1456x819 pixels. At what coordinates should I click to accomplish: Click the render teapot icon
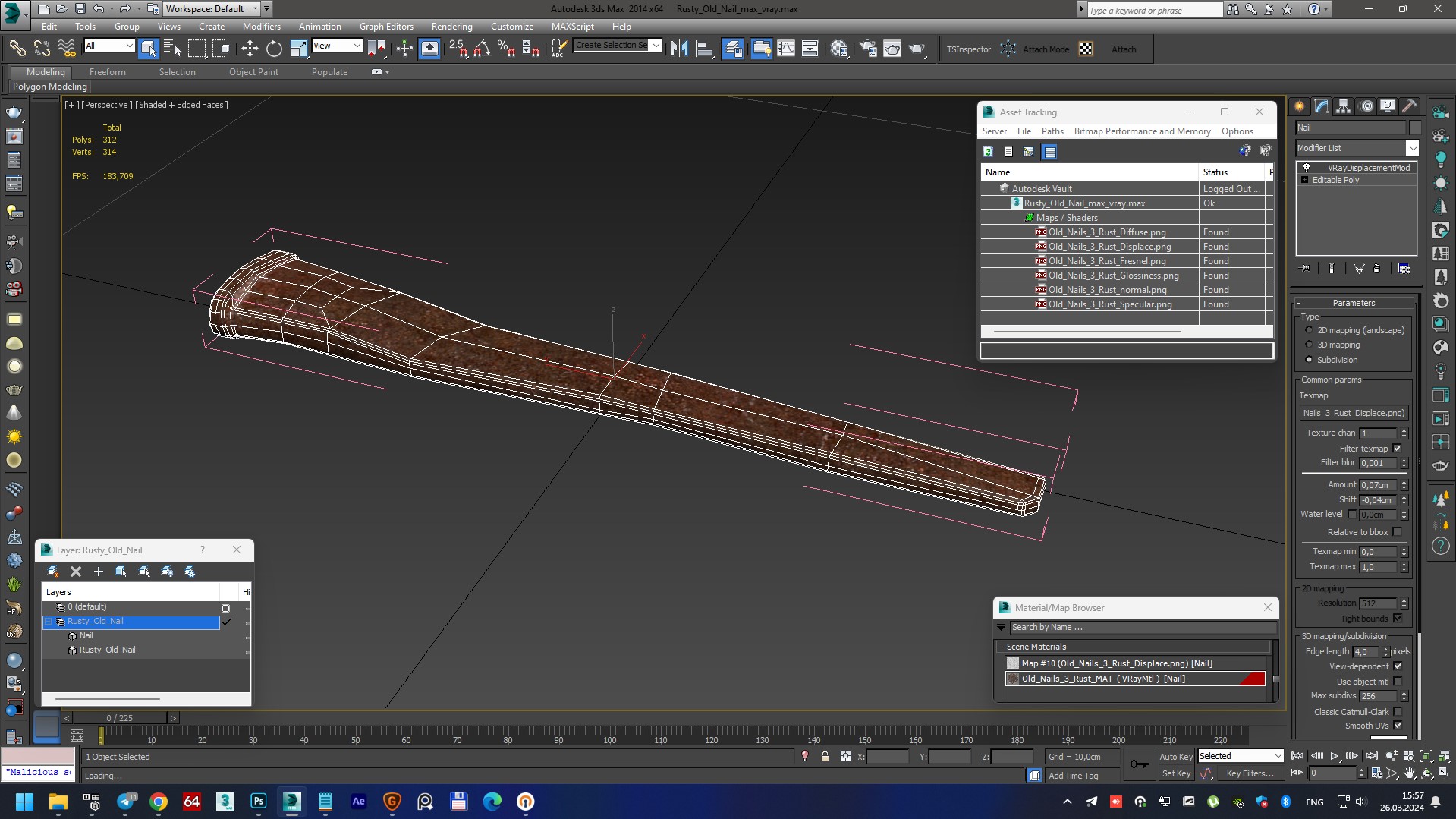(917, 49)
